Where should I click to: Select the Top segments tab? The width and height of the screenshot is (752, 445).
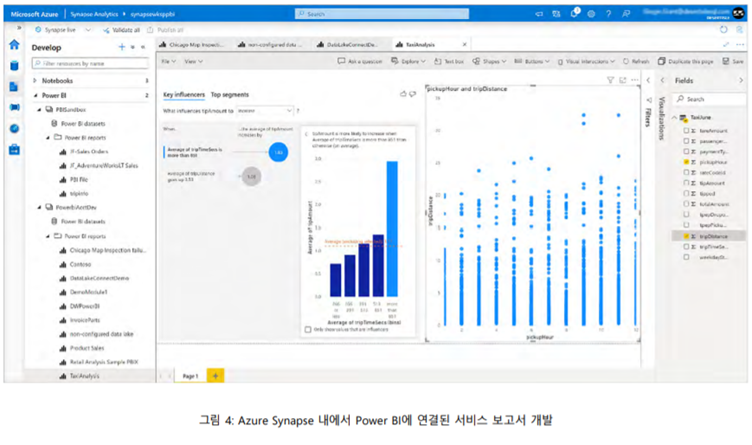point(230,94)
